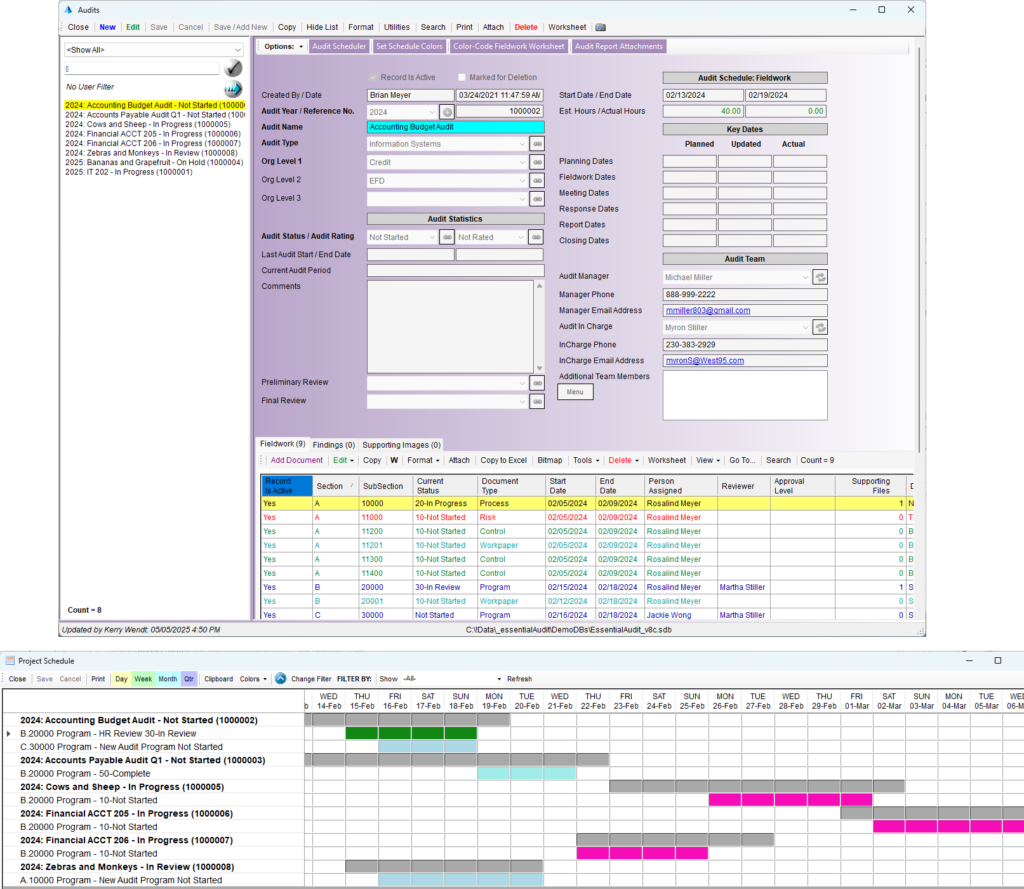
Task: Click the blue arrows user filter icon
Action: 232,89
